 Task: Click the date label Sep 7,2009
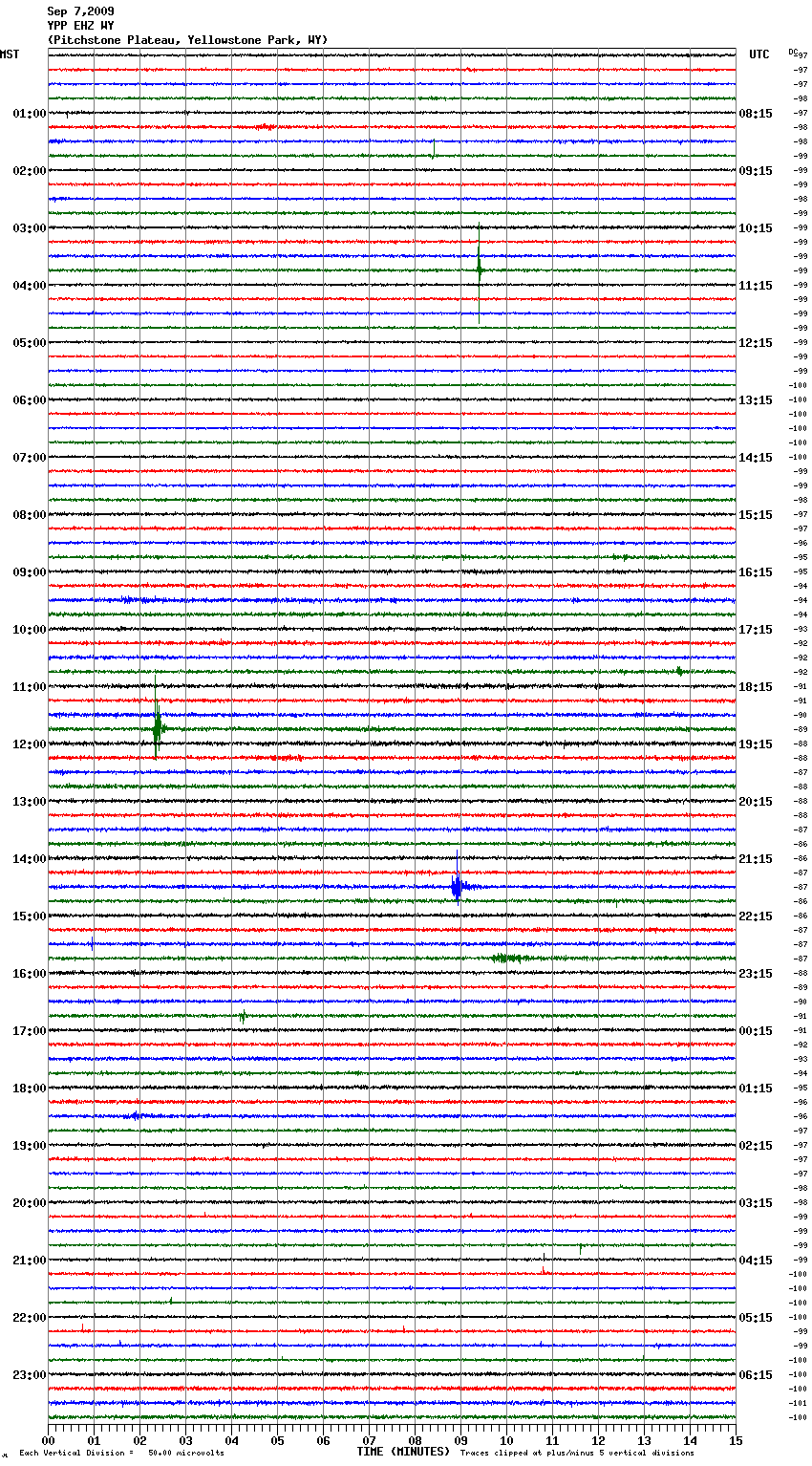point(80,11)
